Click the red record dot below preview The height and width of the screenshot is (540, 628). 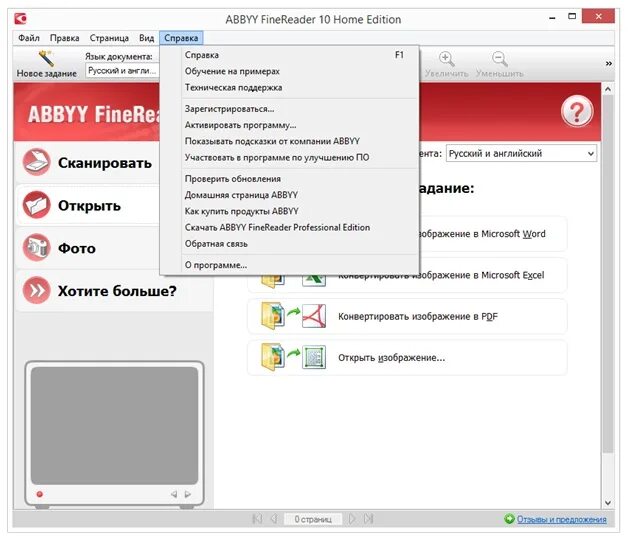[39, 494]
